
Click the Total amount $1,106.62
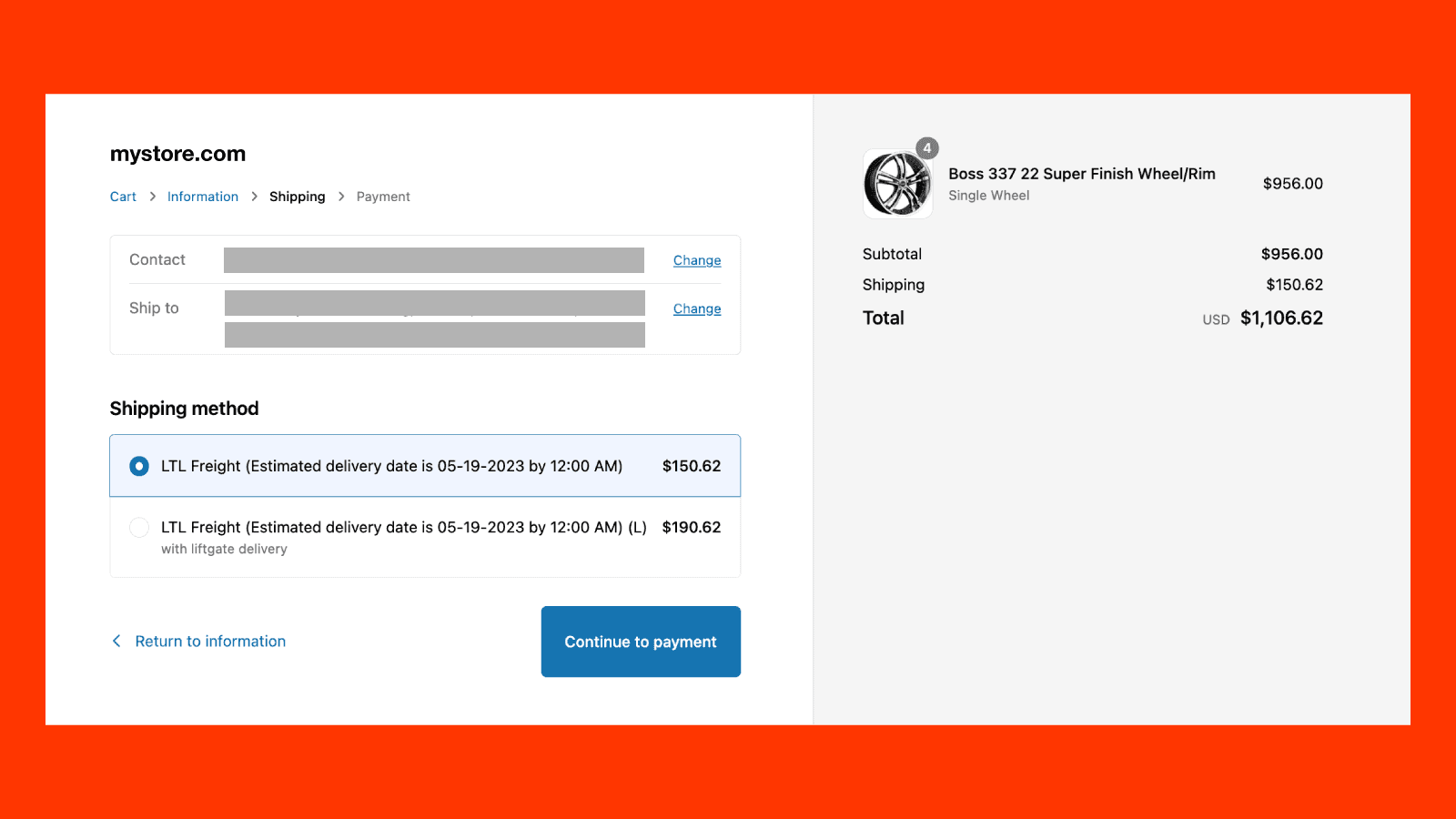[1281, 318]
